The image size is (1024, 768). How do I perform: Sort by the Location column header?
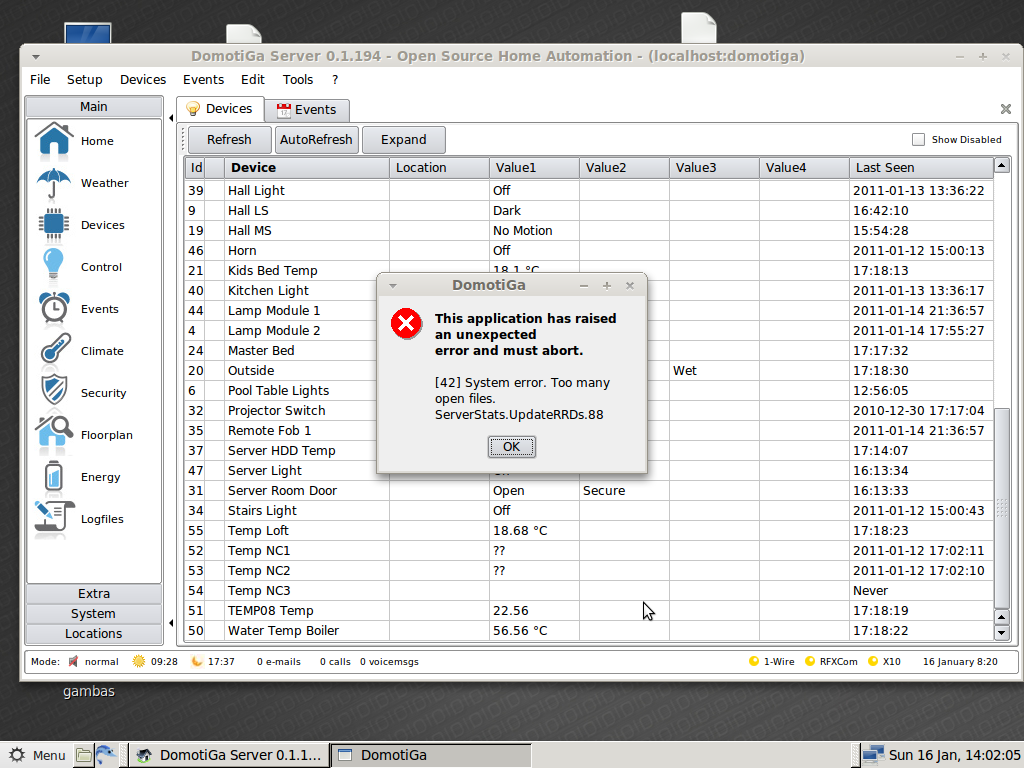[x=439, y=167]
